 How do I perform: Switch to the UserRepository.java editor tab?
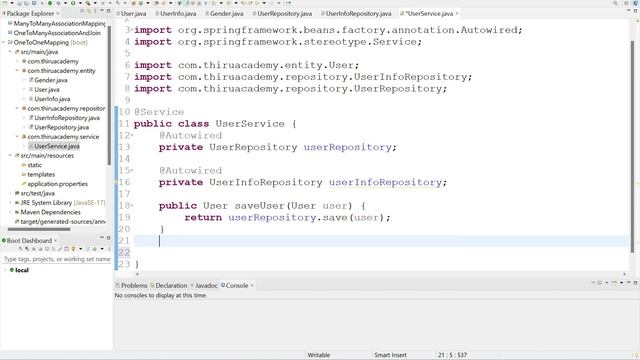(x=282, y=13)
